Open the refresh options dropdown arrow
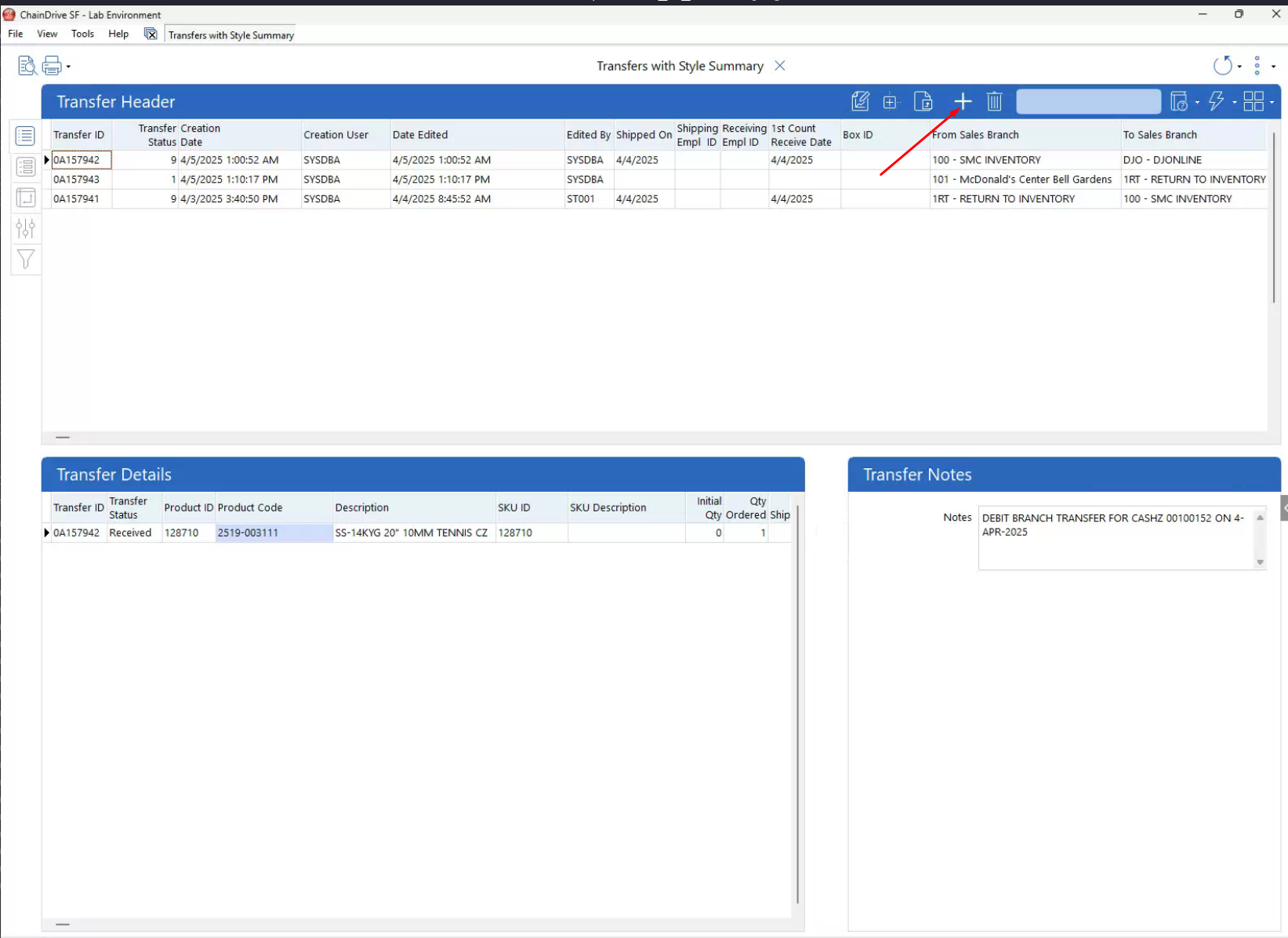Image resolution: width=1288 pixels, height=938 pixels. point(1239,67)
